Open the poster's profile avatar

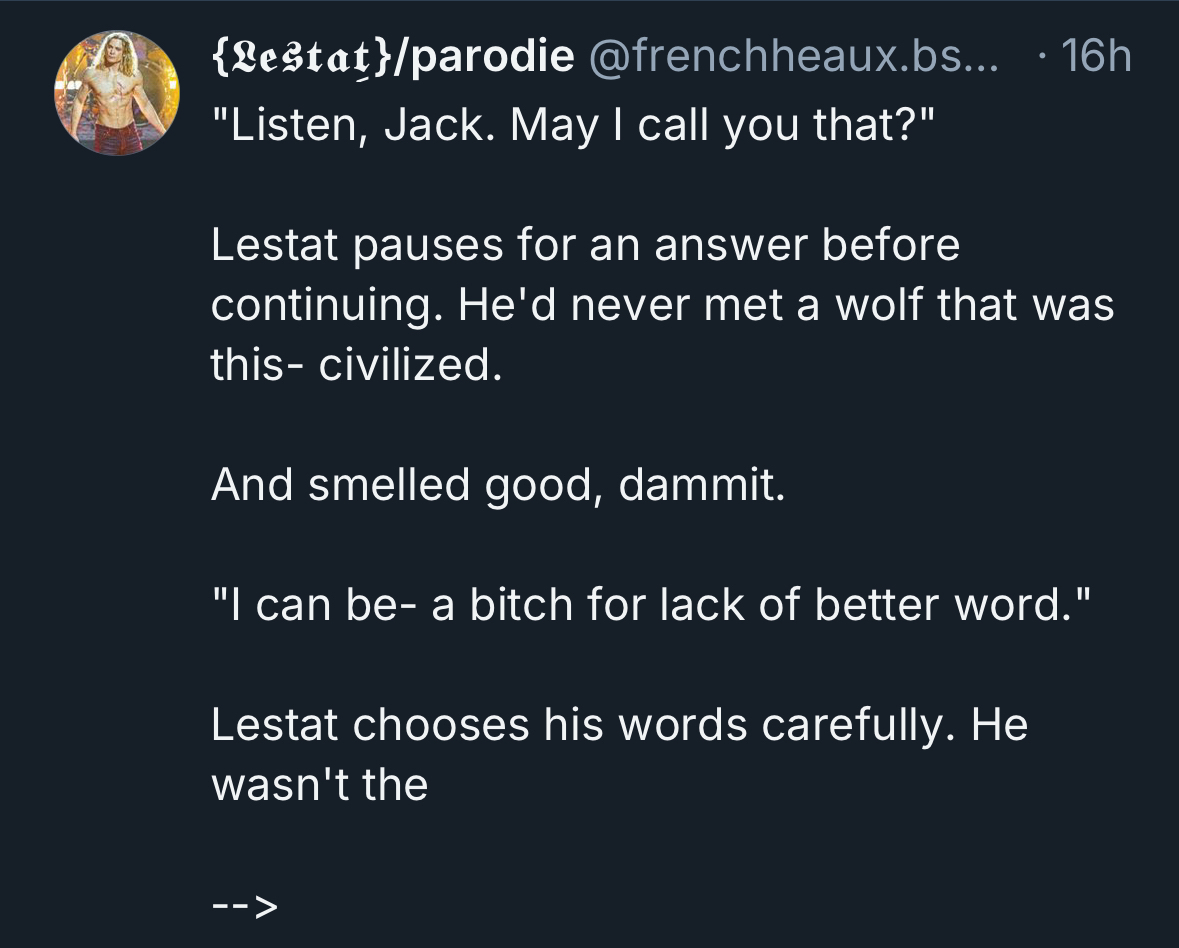tap(114, 93)
